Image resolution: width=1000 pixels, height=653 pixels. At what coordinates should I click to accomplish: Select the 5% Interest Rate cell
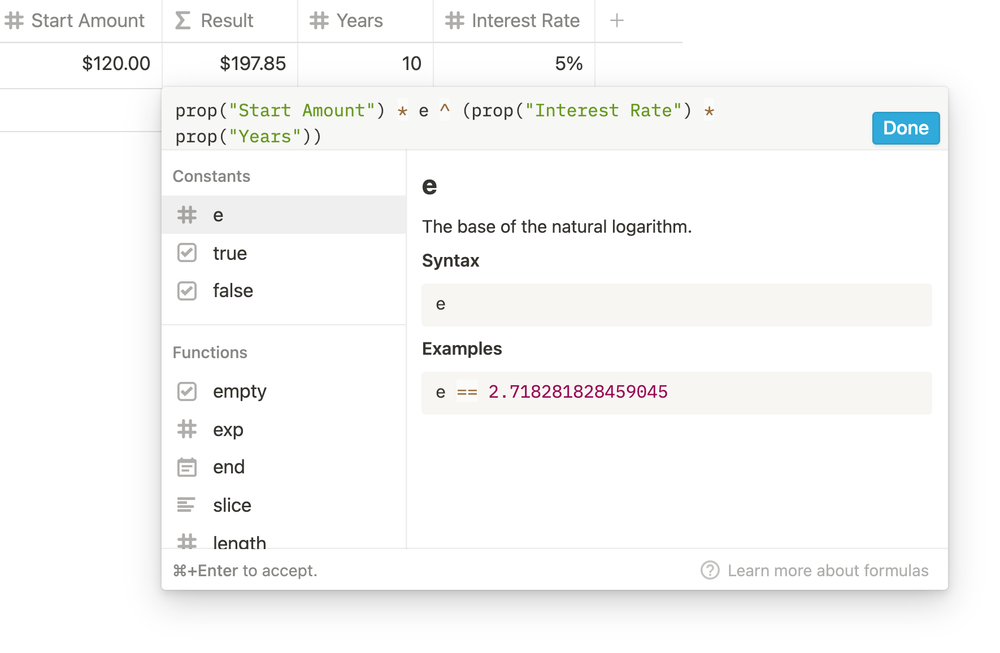tap(514, 64)
